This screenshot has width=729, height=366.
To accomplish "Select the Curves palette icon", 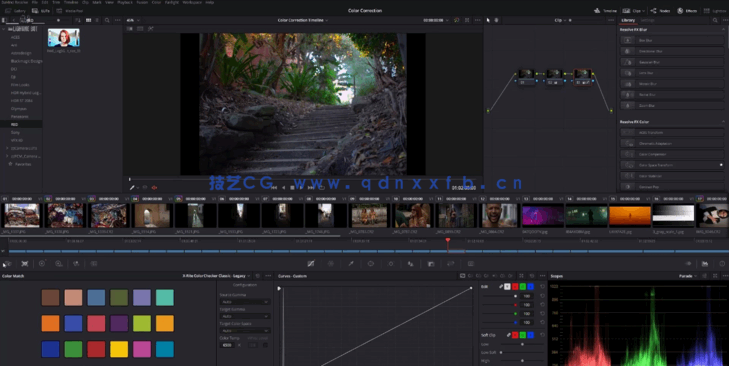I will pyautogui.click(x=311, y=264).
